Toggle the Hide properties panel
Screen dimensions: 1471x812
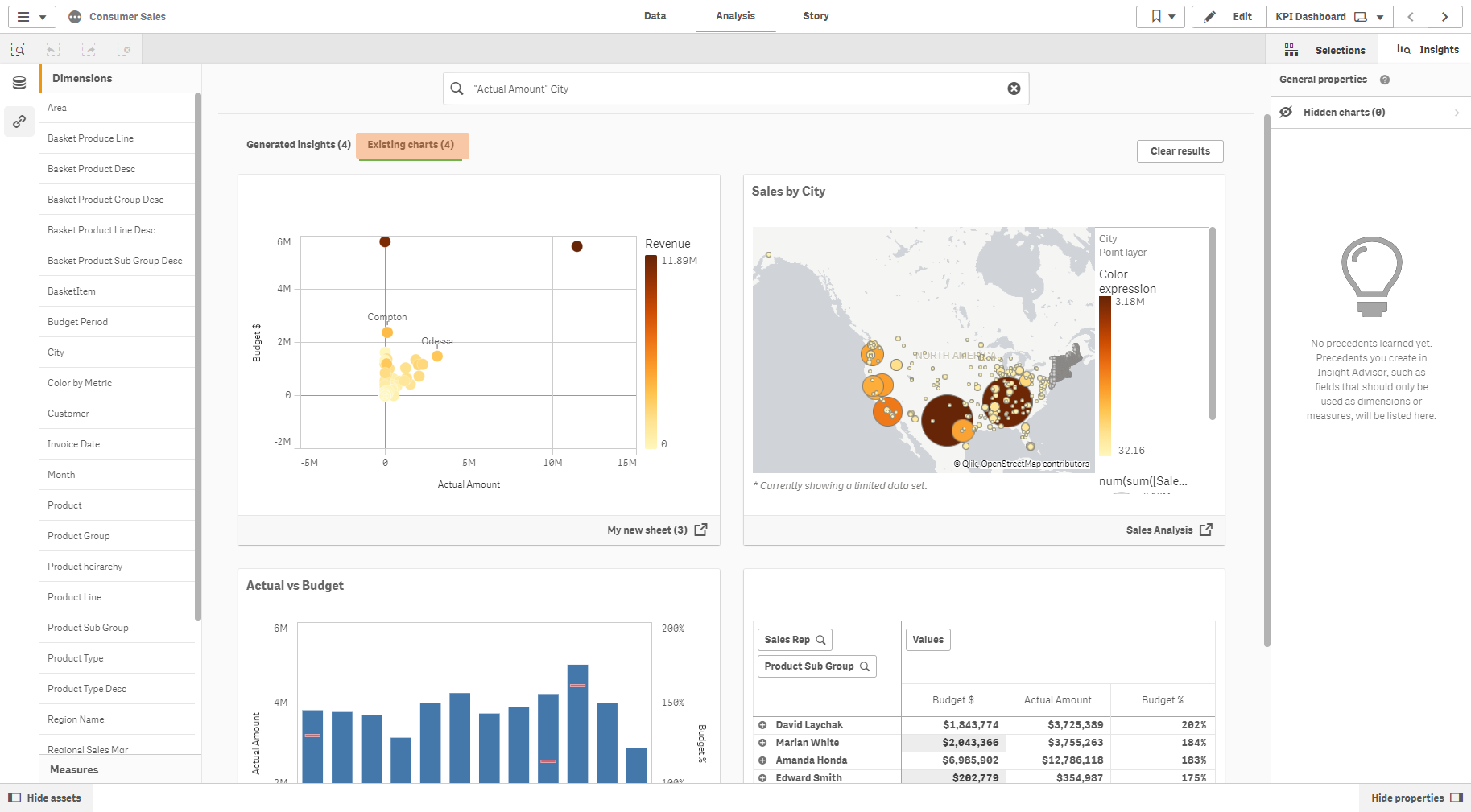tap(1415, 798)
